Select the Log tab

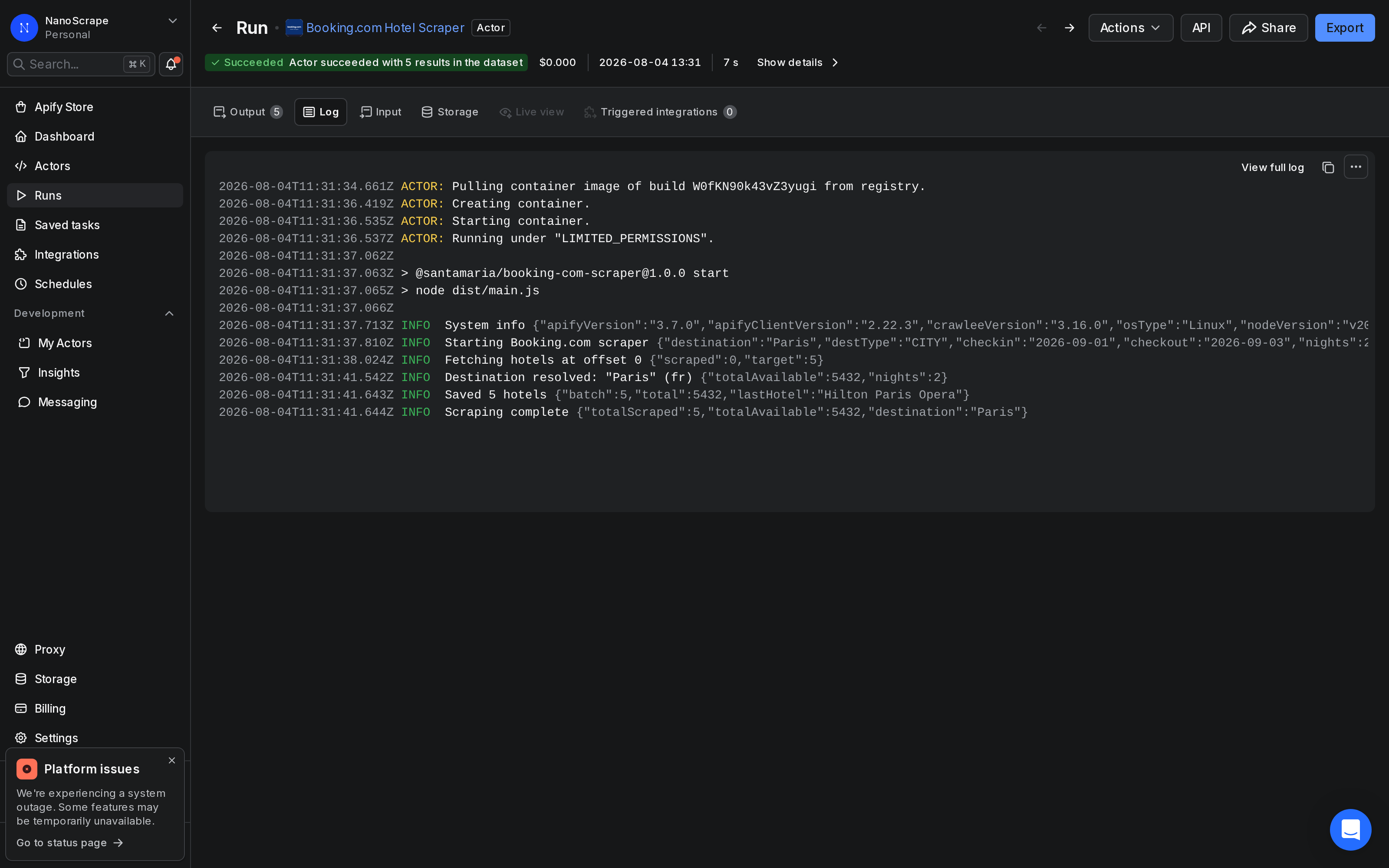tap(320, 112)
